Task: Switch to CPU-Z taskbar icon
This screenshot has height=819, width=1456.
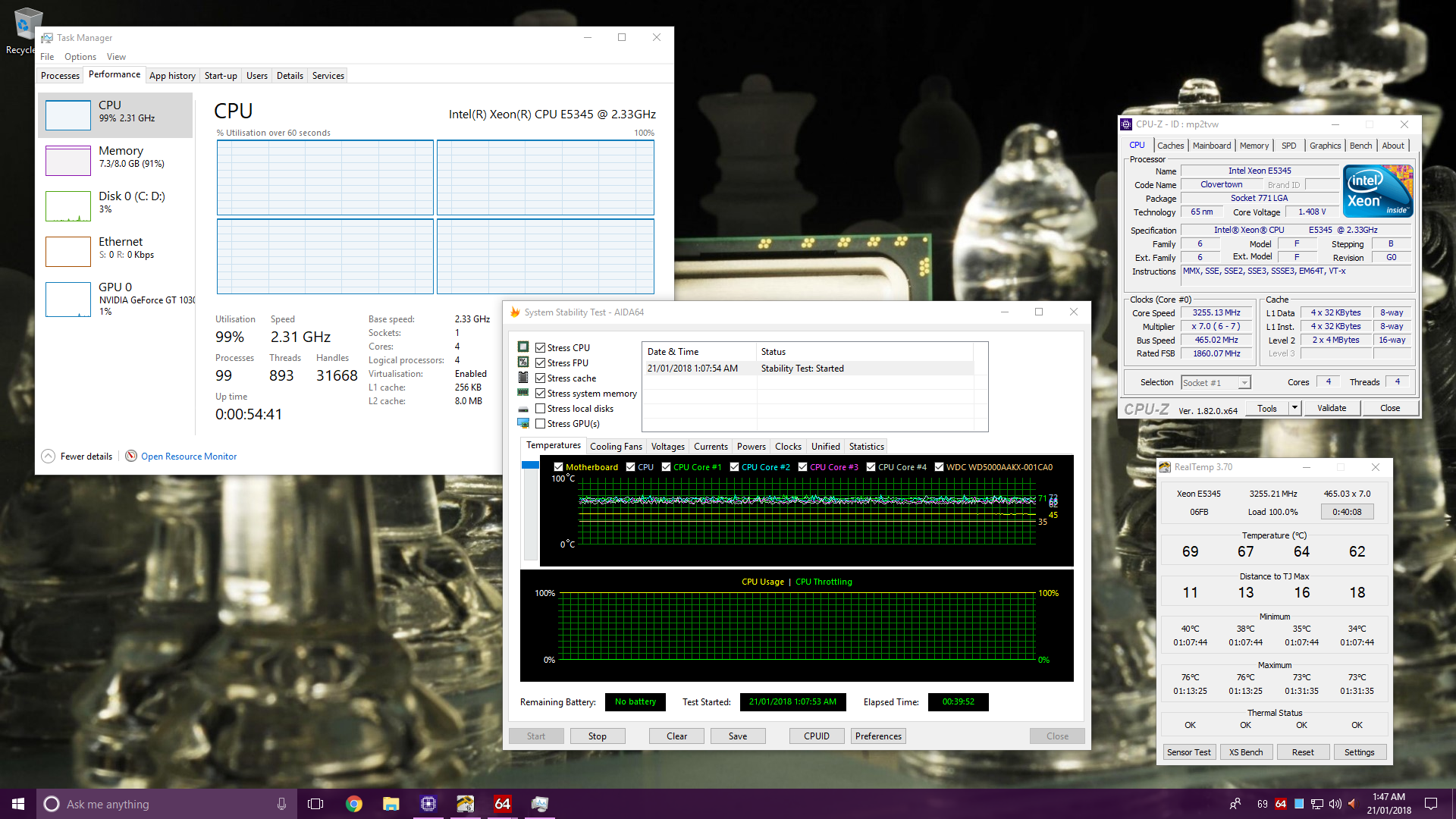Action: coord(428,804)
